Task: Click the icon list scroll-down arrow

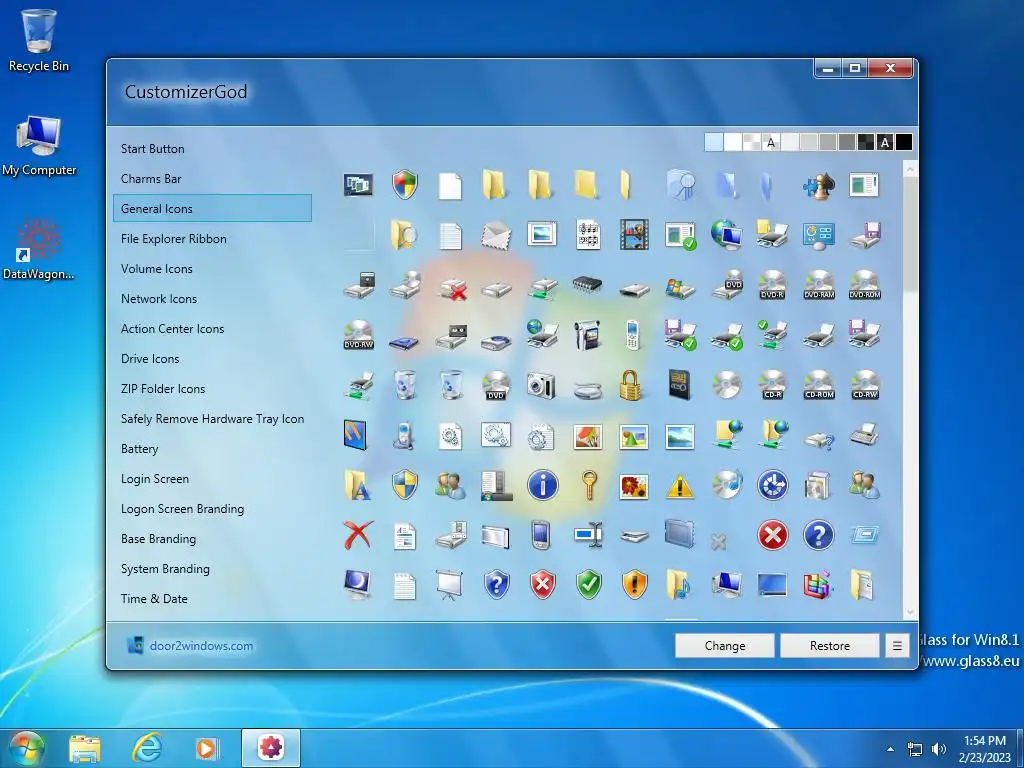Action: 910,613
